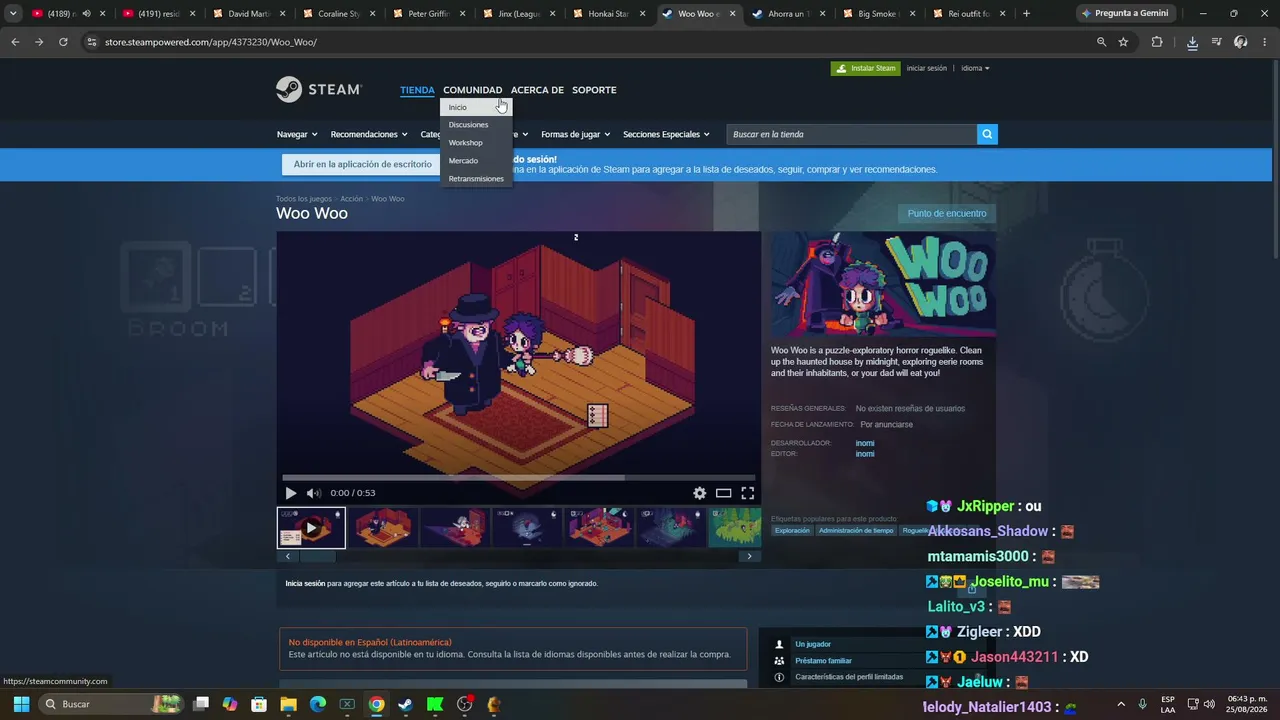Open Microsoft Store from the taskbar
Screen dimensions: 1280x720
pos(260,704)
